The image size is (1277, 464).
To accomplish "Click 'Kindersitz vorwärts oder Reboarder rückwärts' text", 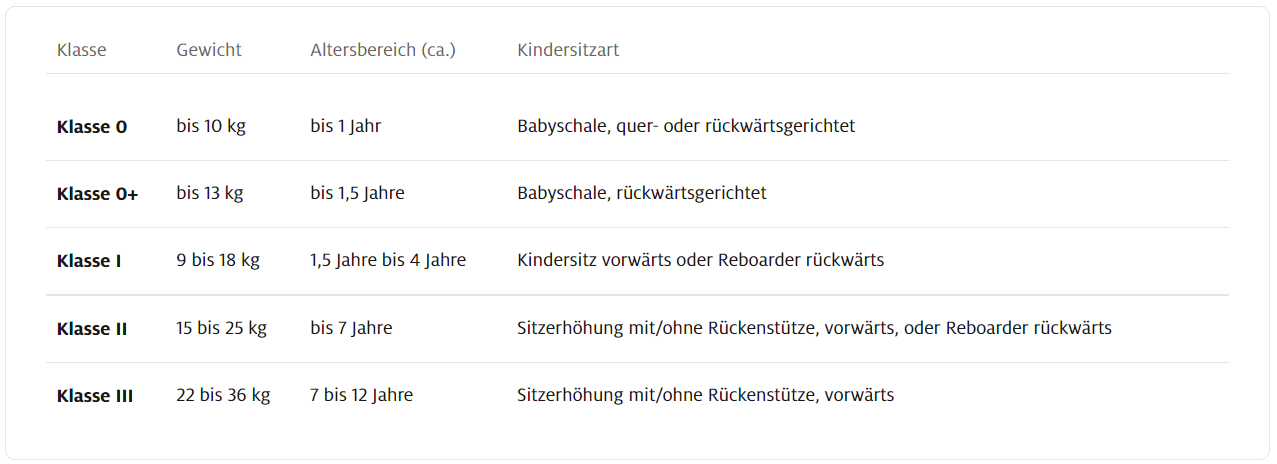I will point(700,260).
